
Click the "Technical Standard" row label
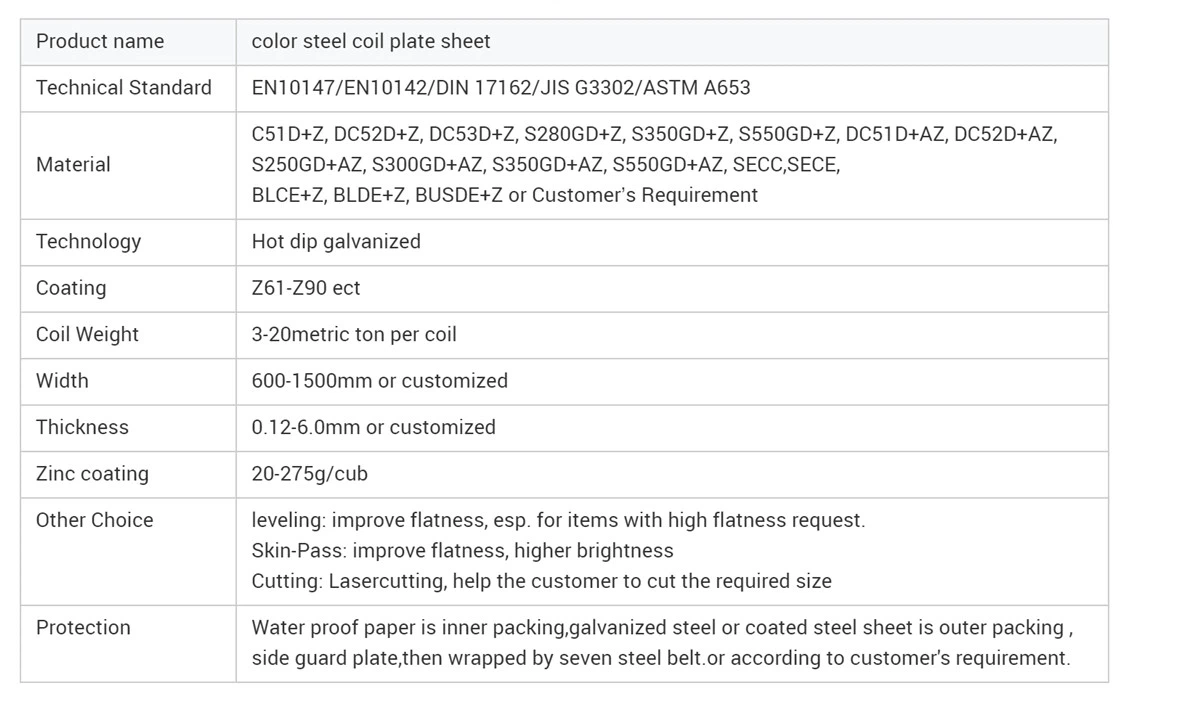click(x=124, y=88)
